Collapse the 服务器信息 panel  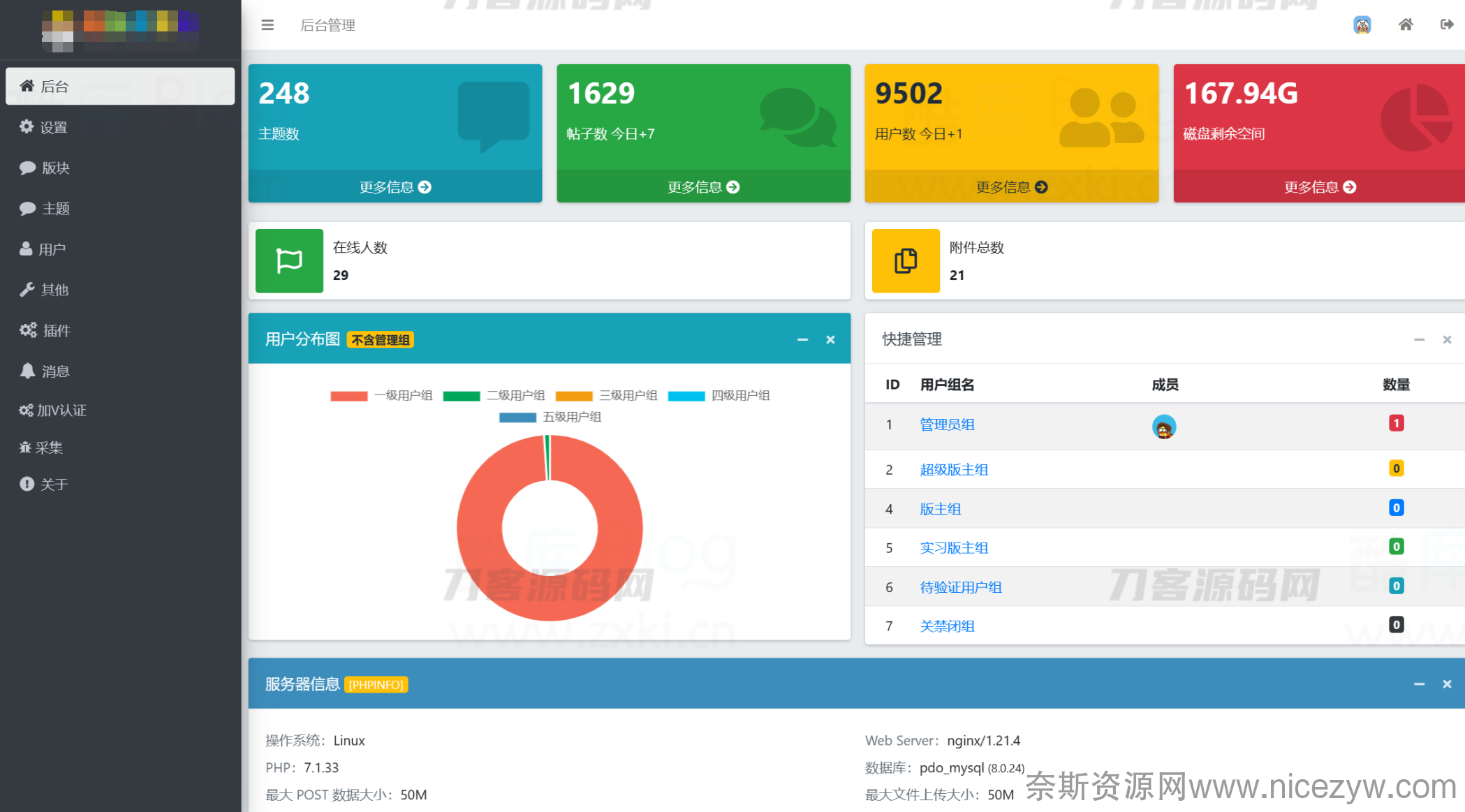point(1419,684)
